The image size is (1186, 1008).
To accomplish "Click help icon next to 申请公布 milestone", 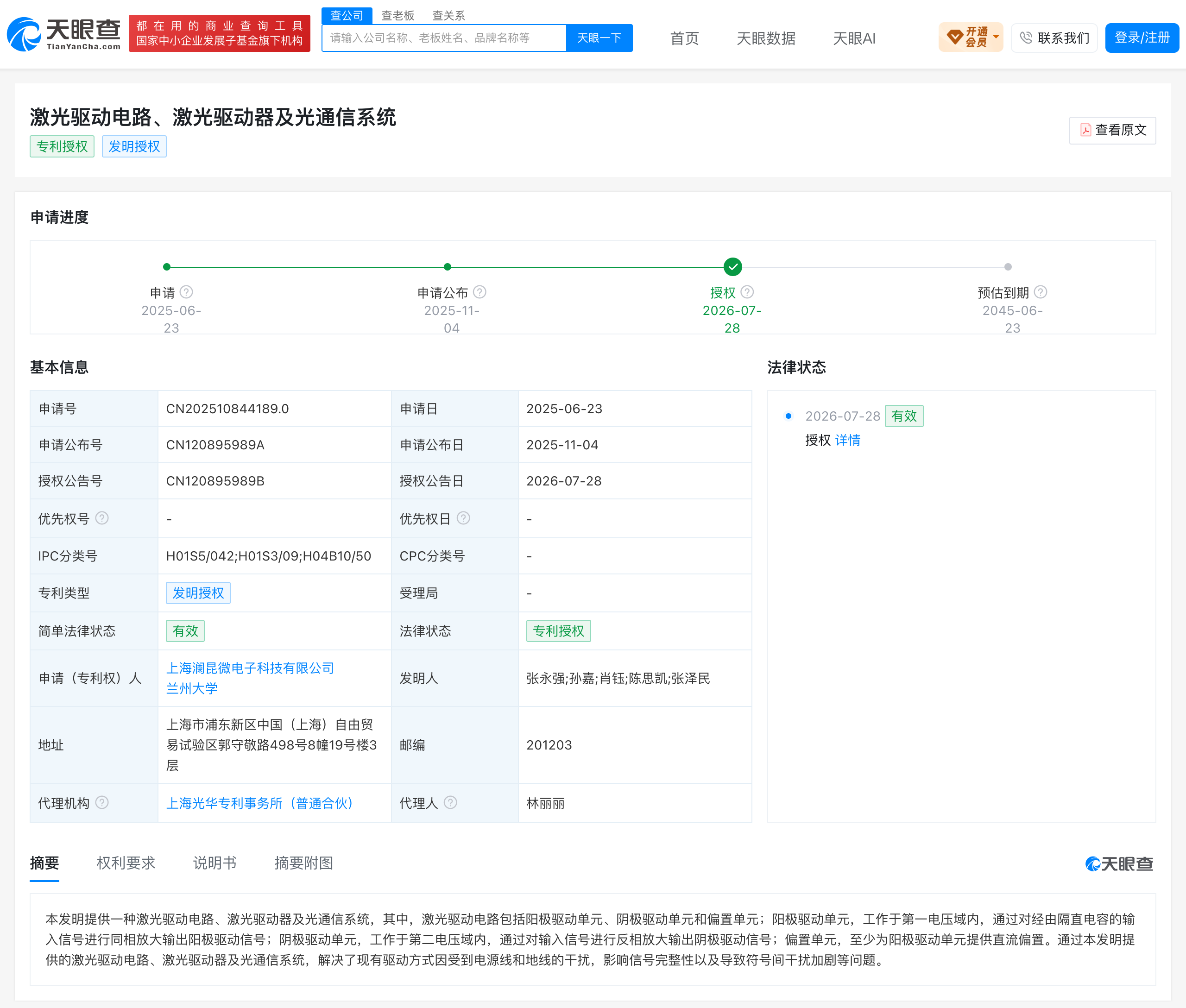I will click(479, 292).
